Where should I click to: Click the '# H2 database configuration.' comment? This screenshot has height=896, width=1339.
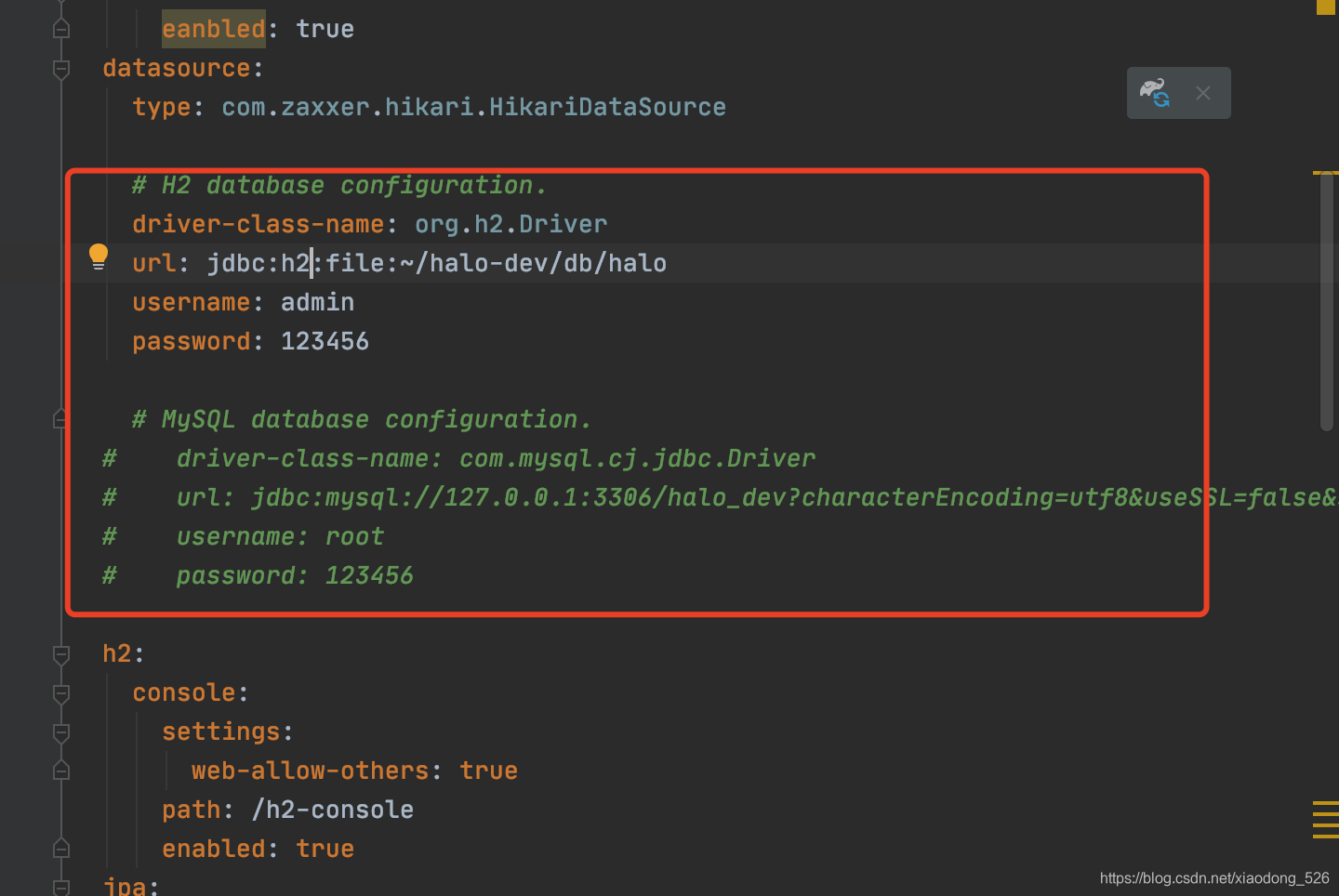click(x=339, y=185)
